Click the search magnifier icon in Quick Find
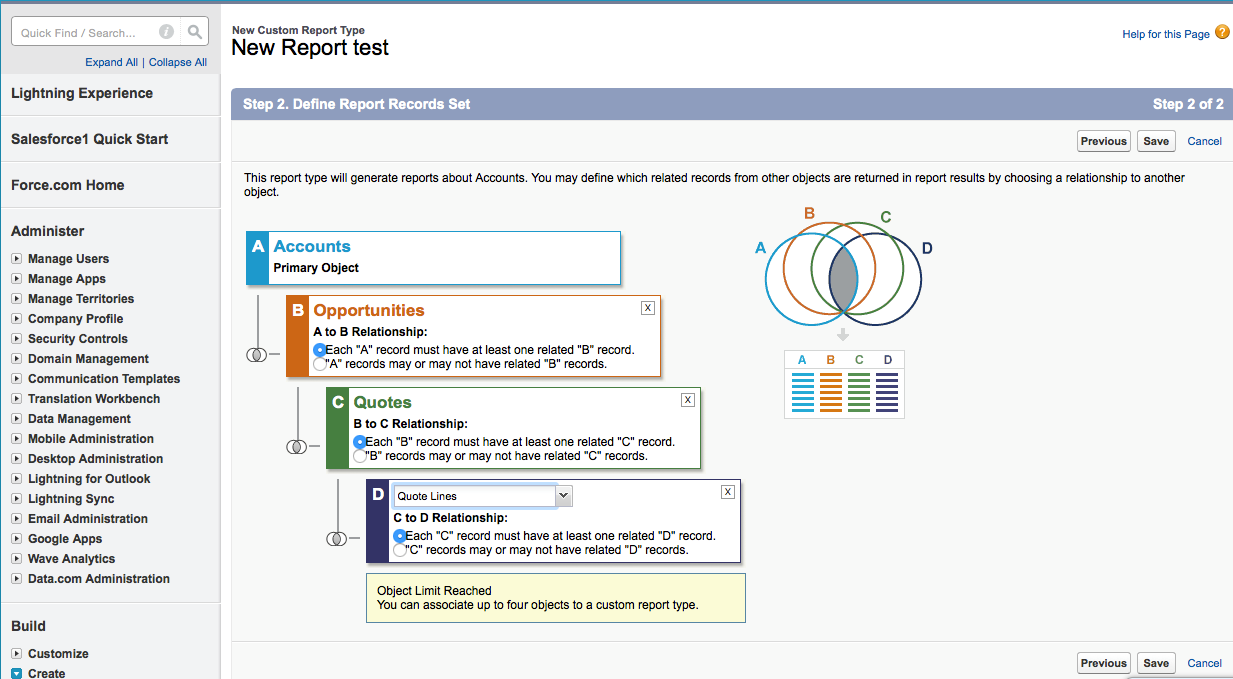Image resolution: width=1233 pixels, height=679 pixels. (194, 31)
